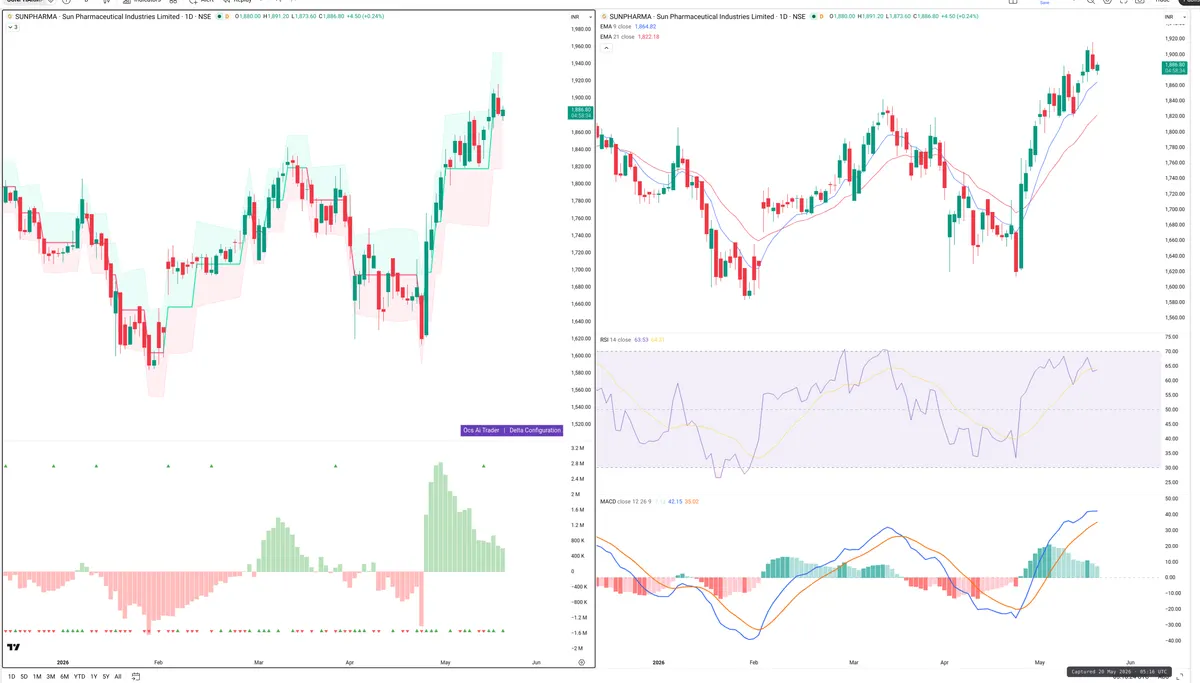
Task: Click the orange D data icon on left chart
Action: click(228, 17)
